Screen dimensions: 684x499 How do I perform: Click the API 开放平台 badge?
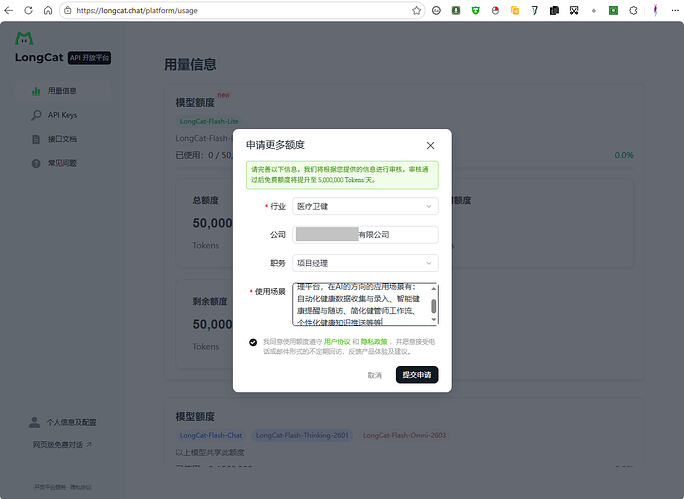click(x=89, y=58)
